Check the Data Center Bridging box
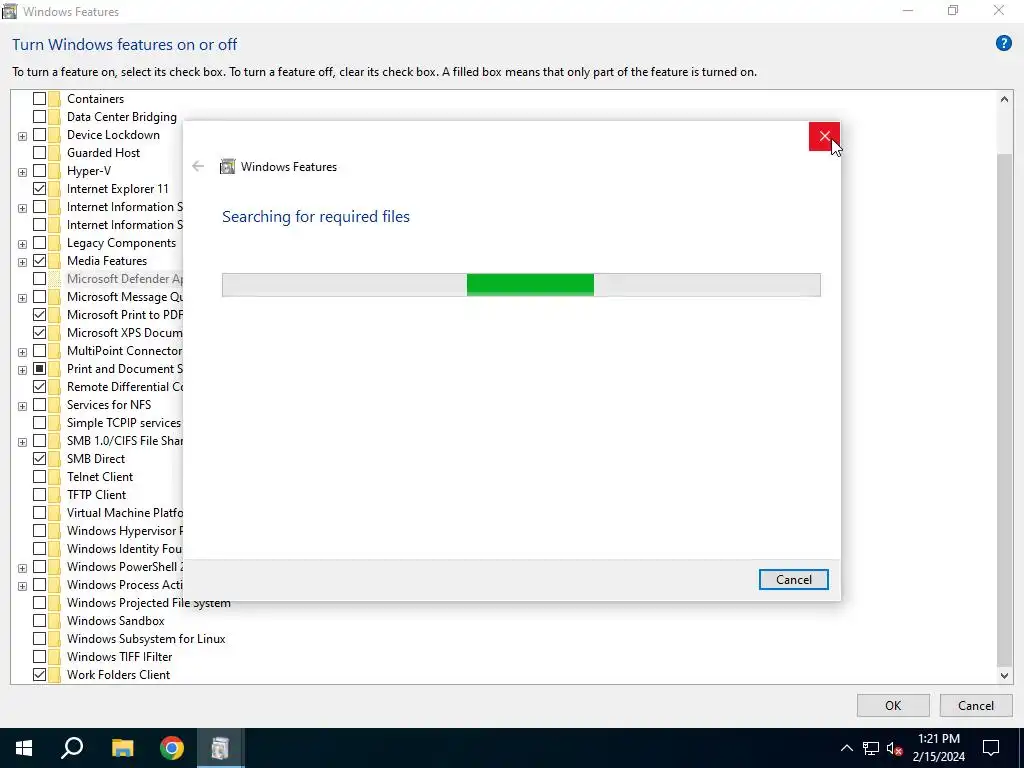Screen dimensions: 1024x768 39,117
